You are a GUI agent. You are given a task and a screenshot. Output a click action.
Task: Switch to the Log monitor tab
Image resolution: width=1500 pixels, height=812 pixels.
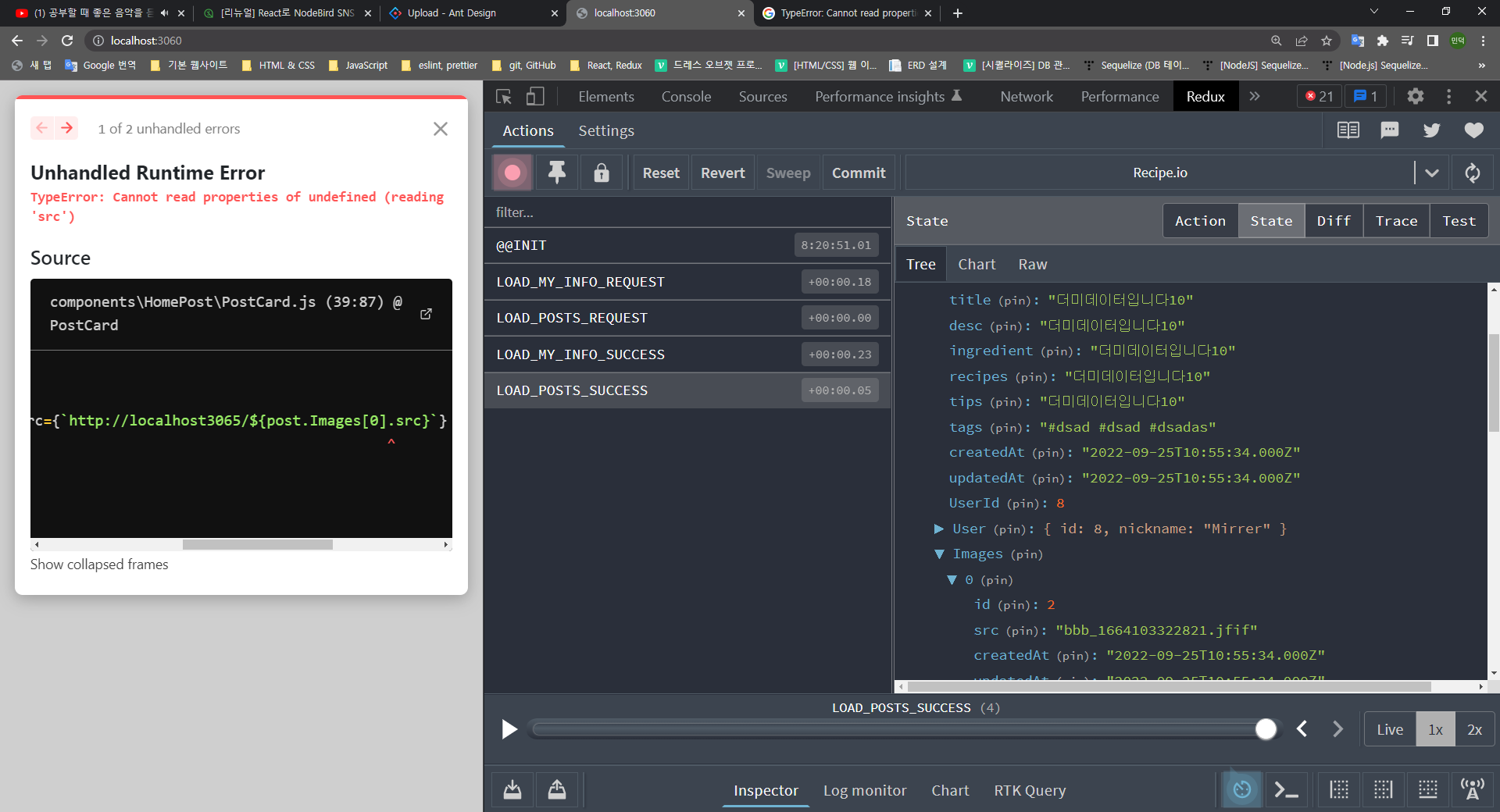[x=865, y=790]
